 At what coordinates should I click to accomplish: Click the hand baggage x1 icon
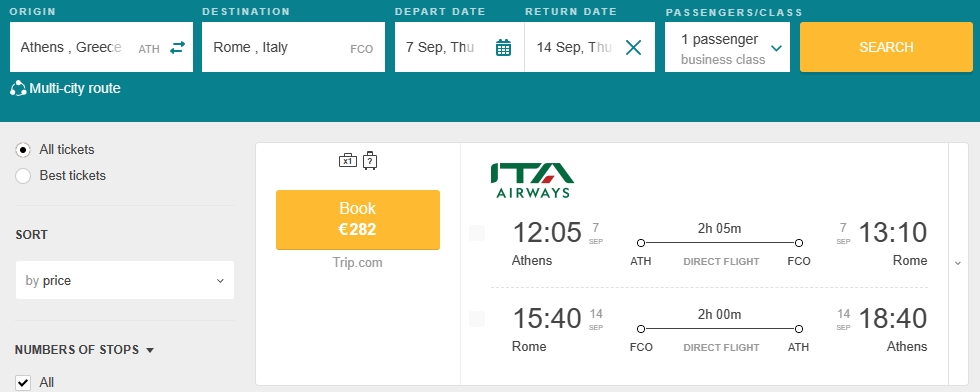tap(348, 161)
